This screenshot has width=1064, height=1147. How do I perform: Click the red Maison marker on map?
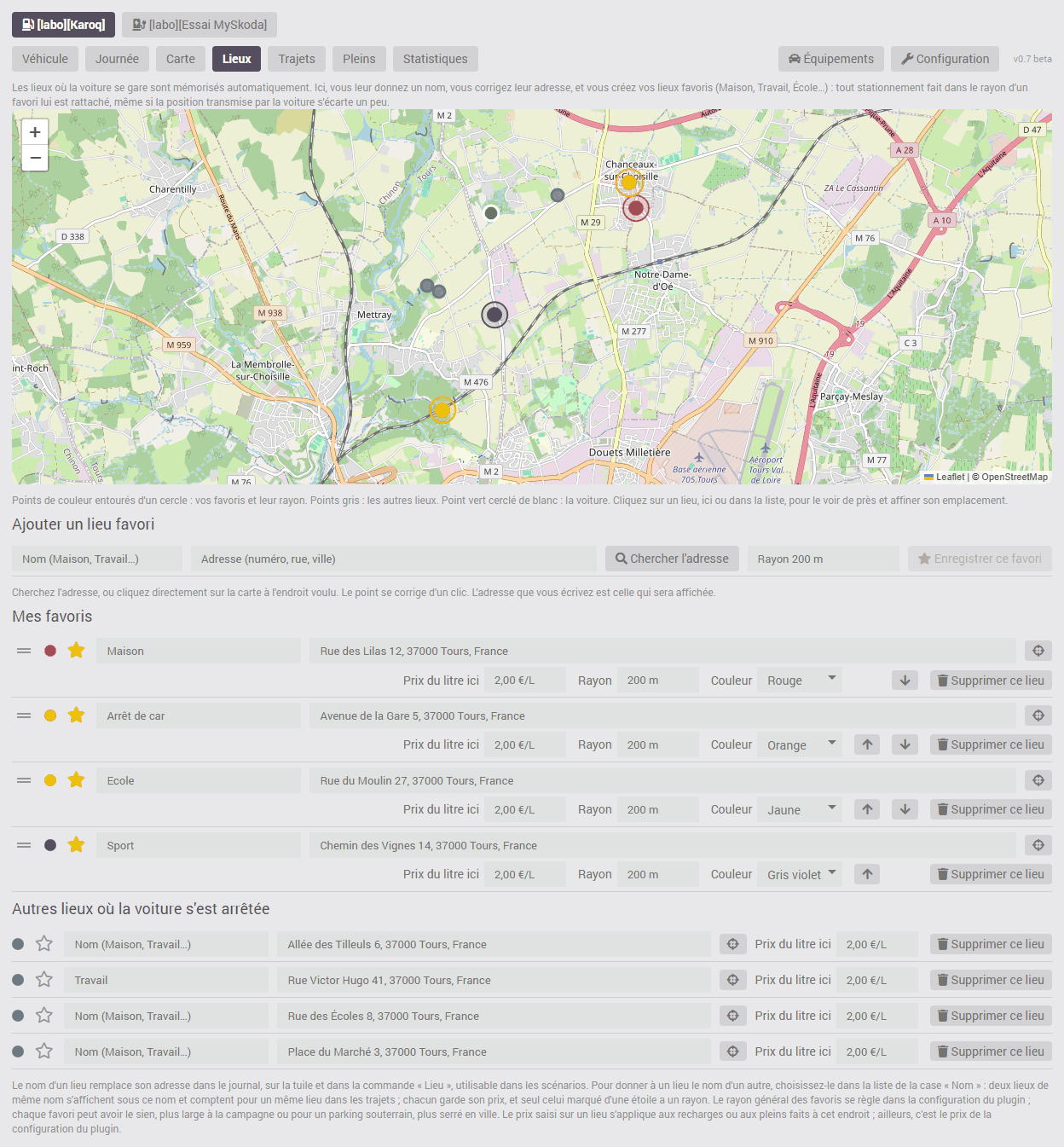(636, 208)
